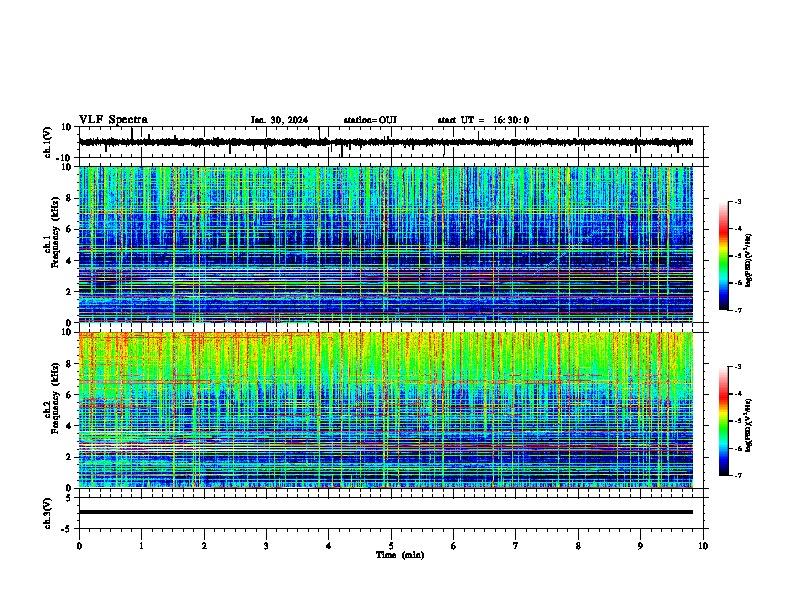
Task: Click the -7 label on ch.2 colorbar
Action: pyautogui.click(x=737, y=475)
